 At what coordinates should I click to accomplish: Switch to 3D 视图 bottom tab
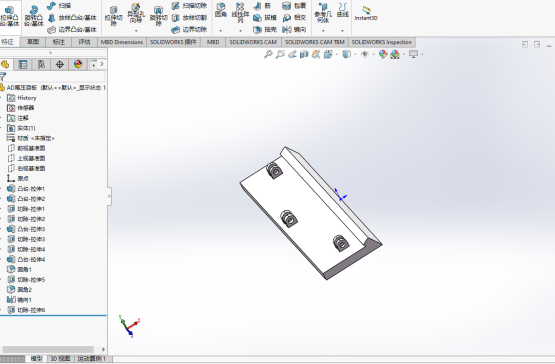tap(60, 359)
